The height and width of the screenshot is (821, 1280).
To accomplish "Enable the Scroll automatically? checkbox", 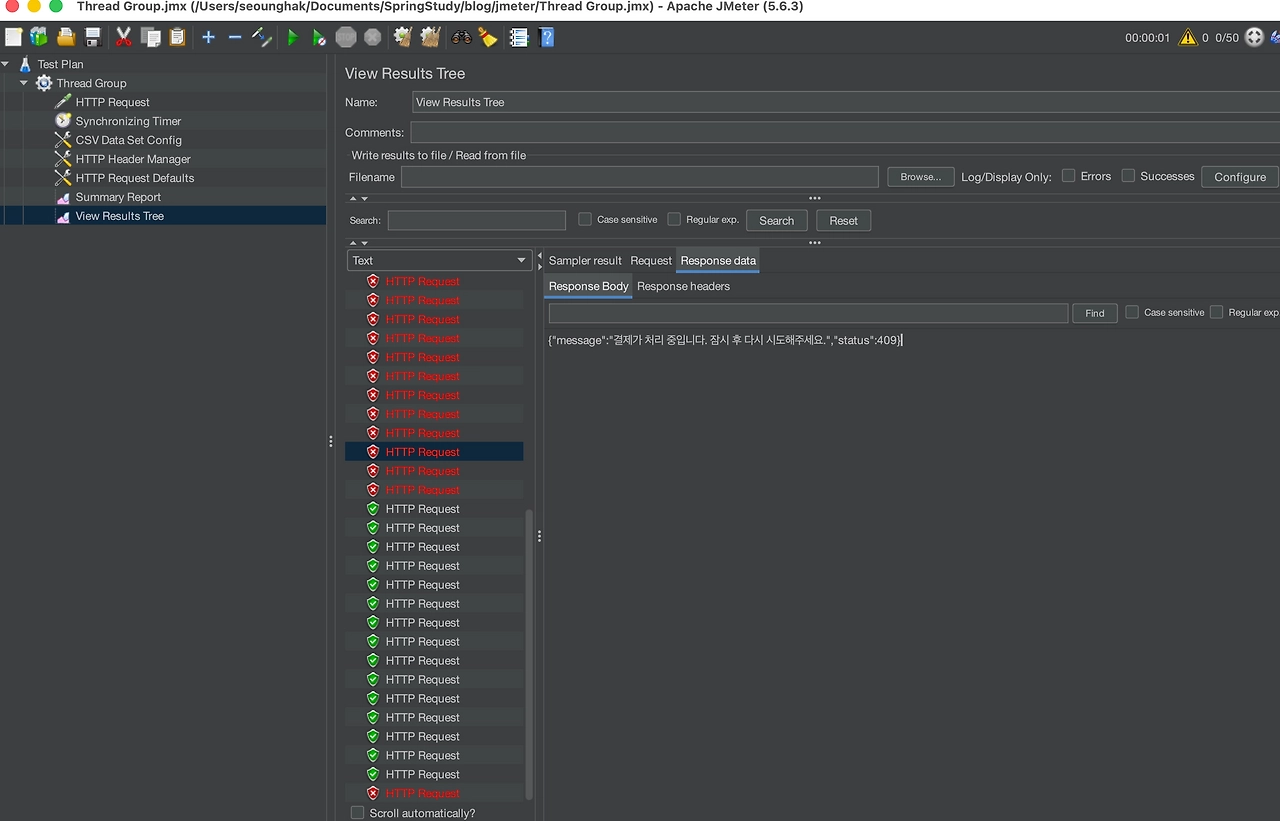I will pos(357,813).
